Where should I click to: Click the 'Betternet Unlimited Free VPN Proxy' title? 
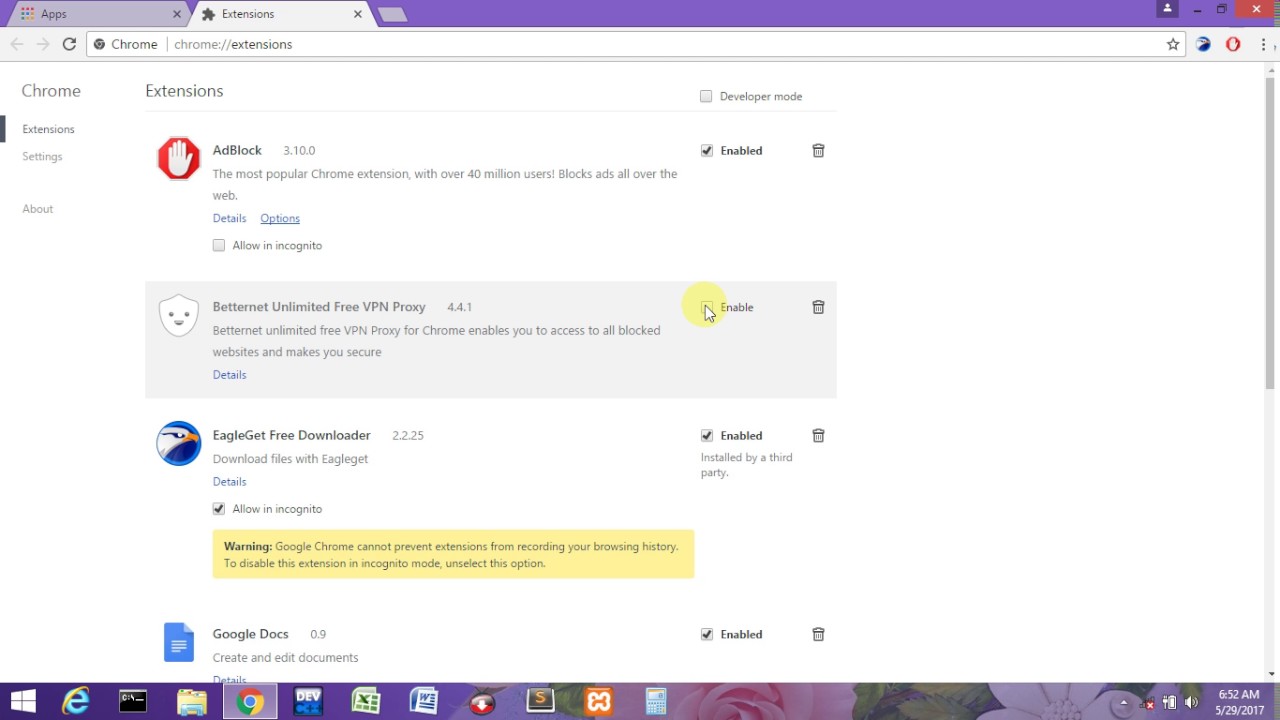[319, 307]
